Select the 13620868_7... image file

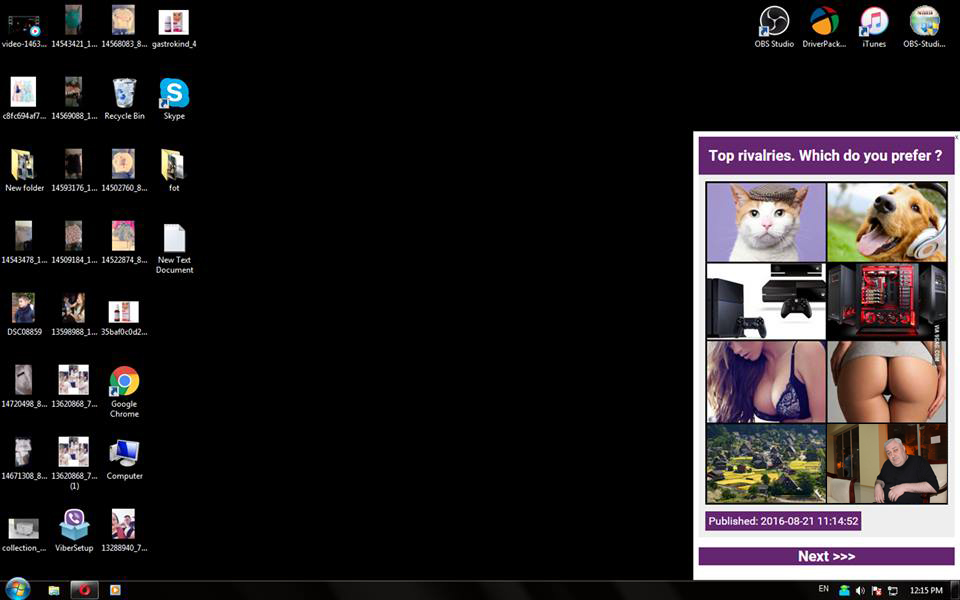74,386
